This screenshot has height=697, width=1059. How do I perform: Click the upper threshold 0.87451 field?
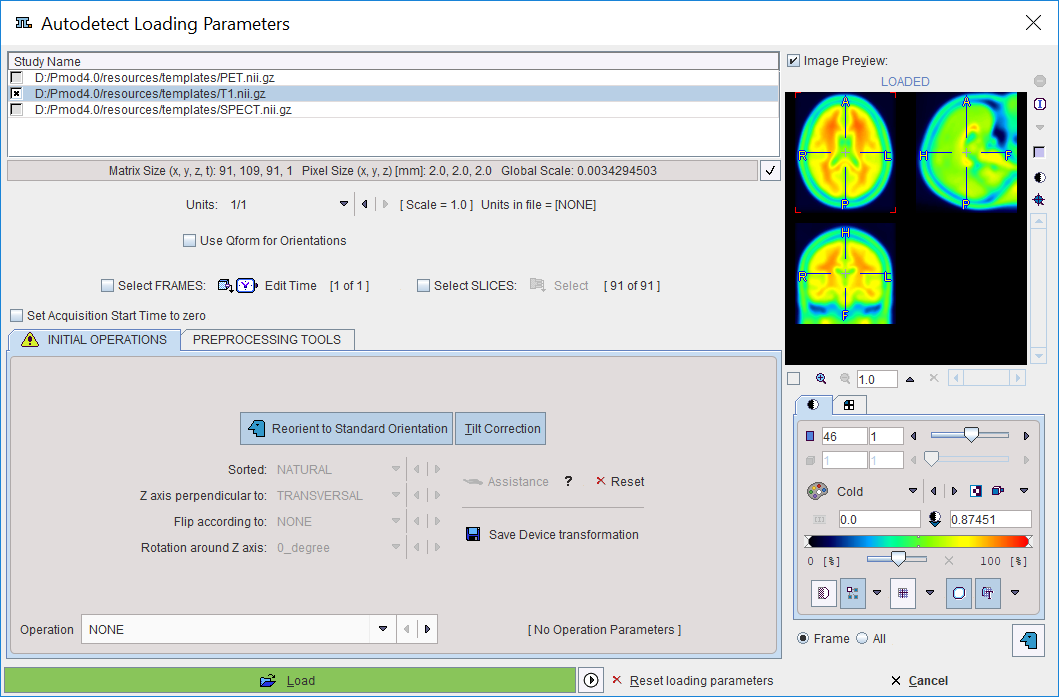990,519
